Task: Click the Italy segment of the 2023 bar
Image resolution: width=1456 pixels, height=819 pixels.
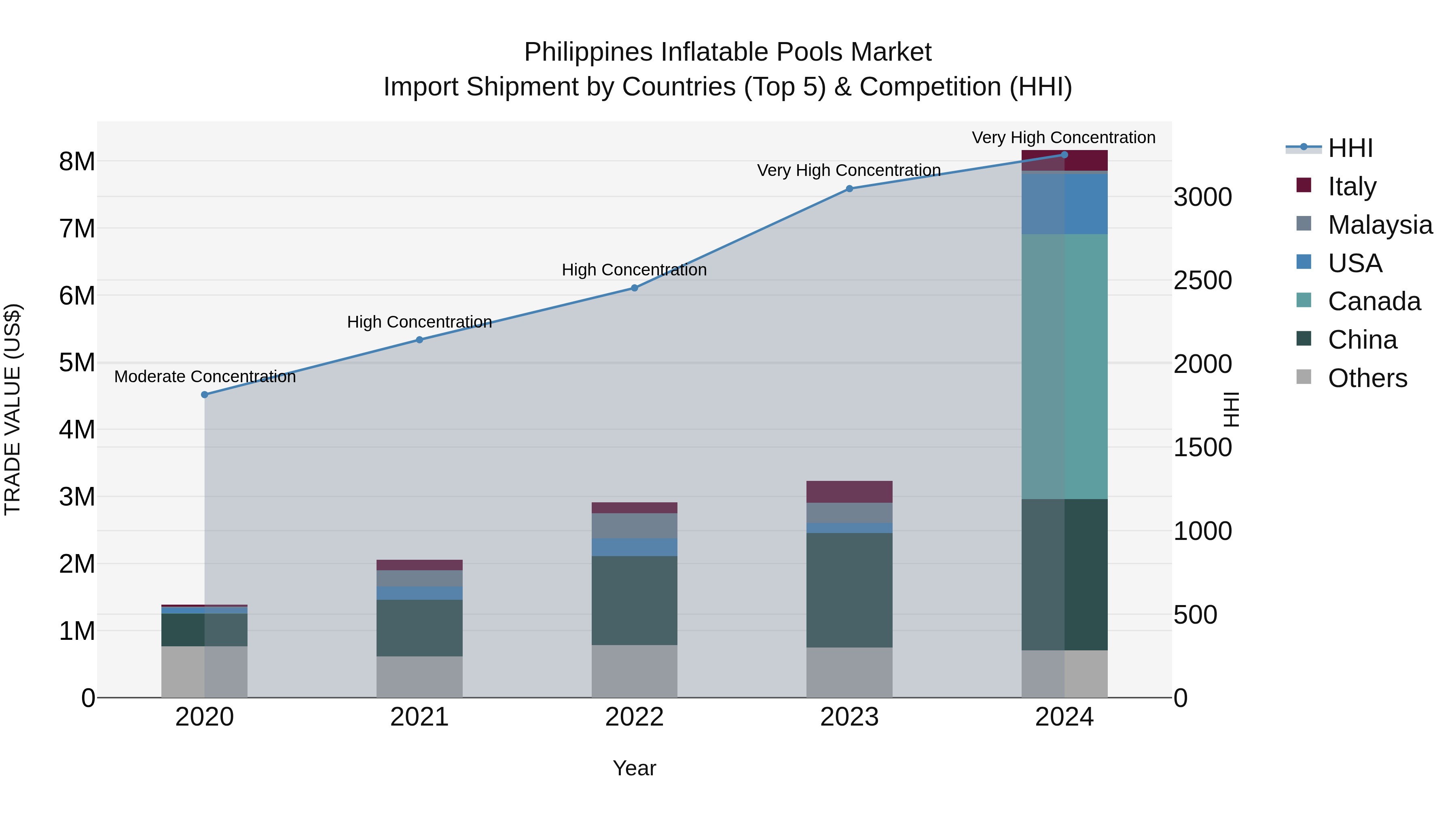Action: 849,492
